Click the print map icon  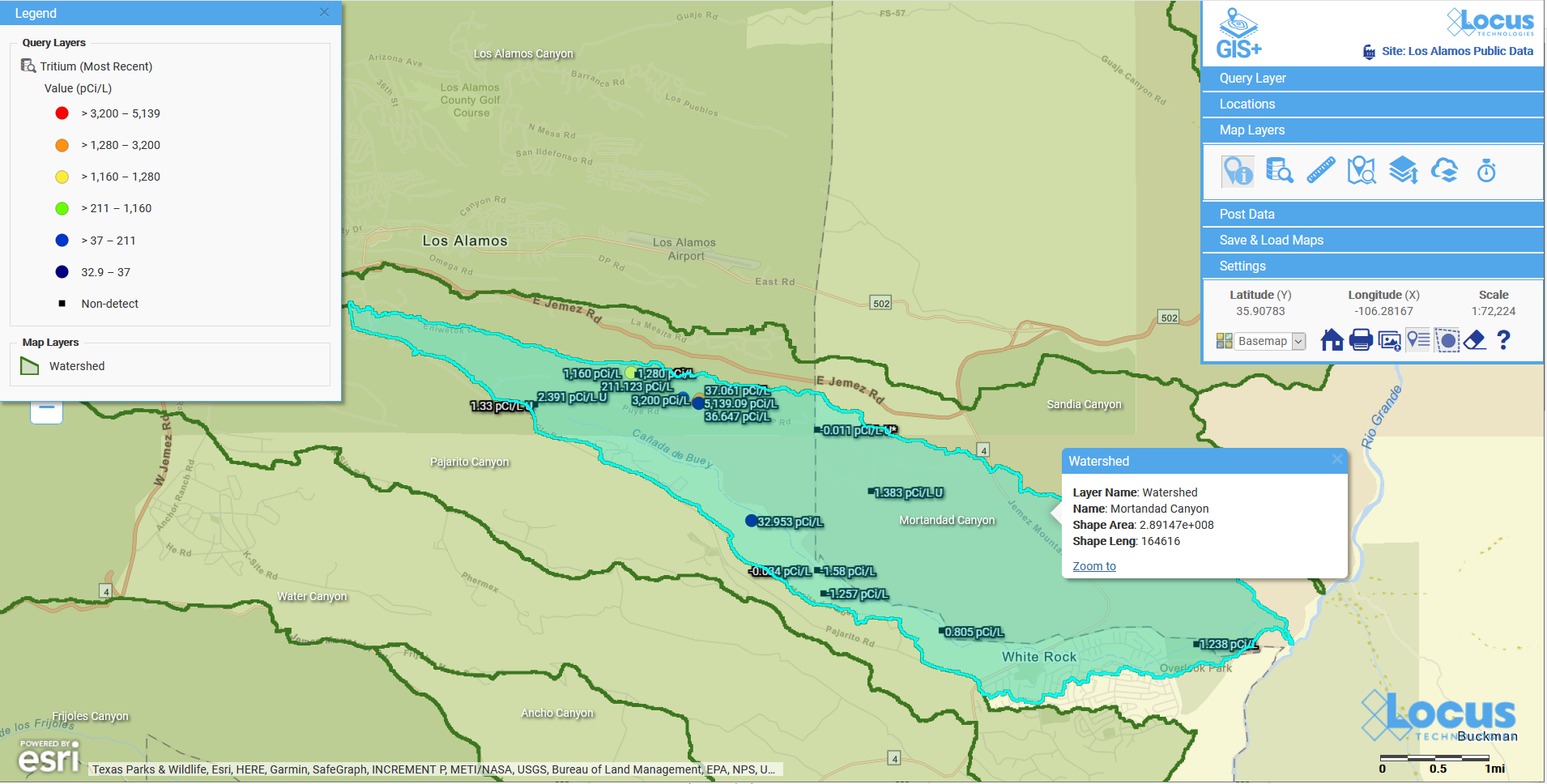click(1362, 340)
